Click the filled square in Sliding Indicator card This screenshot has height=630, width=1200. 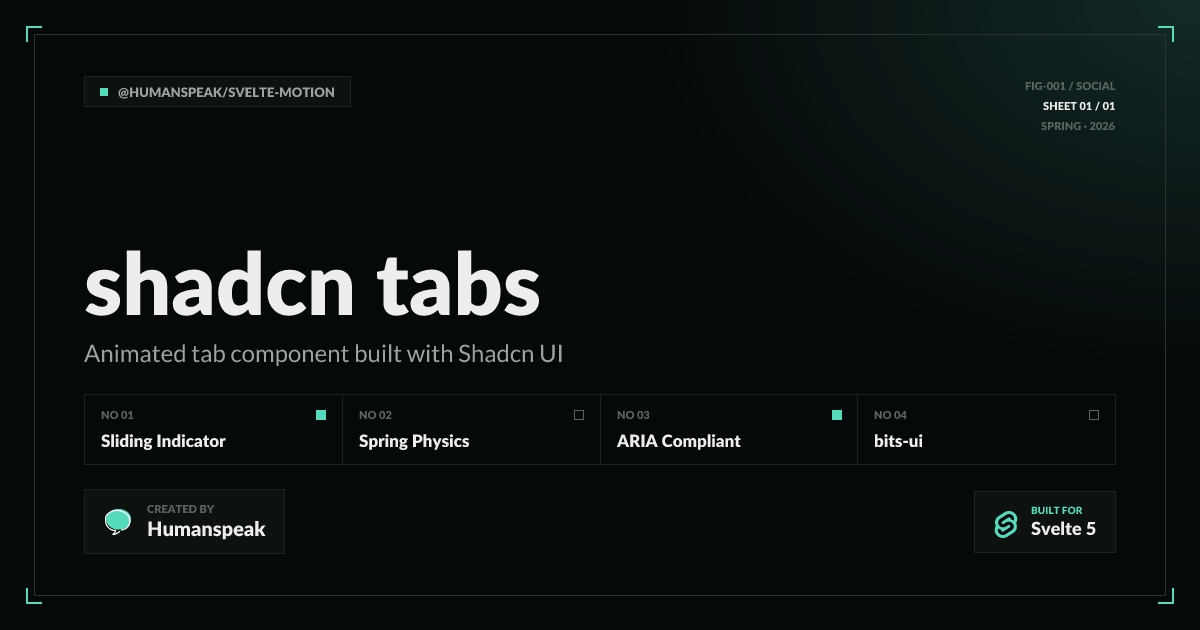click(x=321, y=415)
